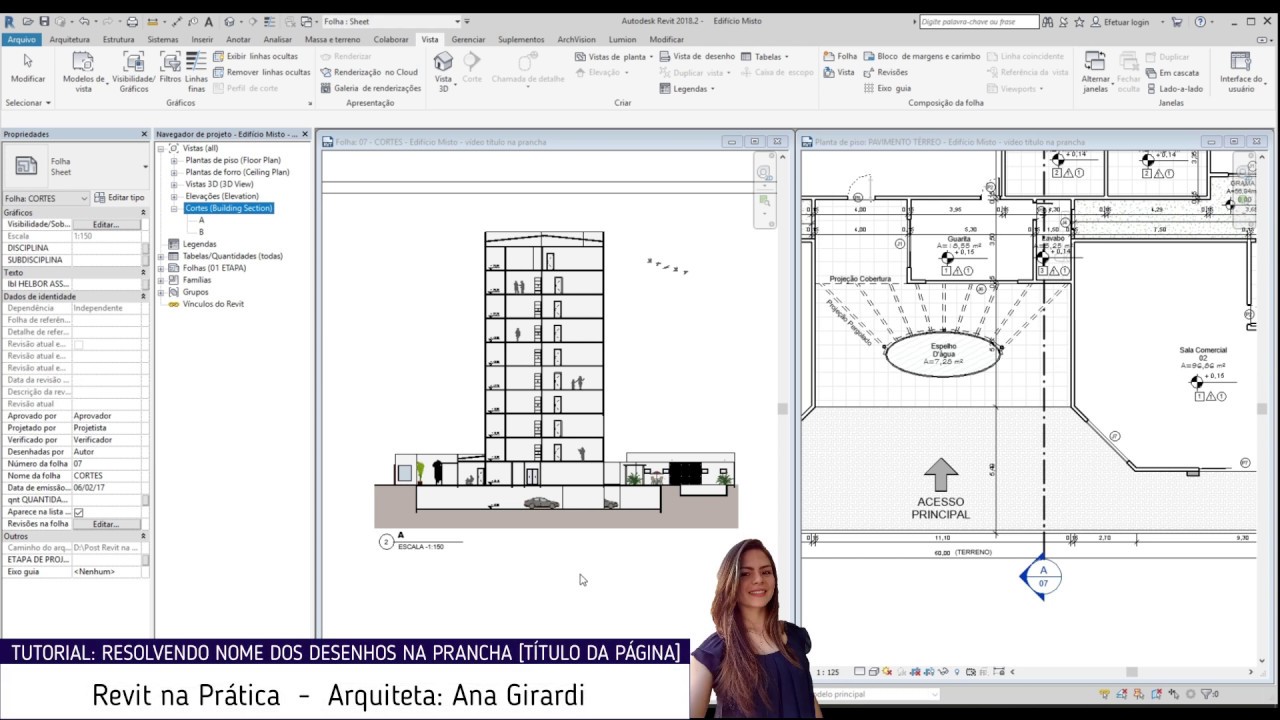The width and height of the screenshot is (1280, 720).
Task: Open the Legendas ribbon dropdown
Action: (x=687, y=88)
